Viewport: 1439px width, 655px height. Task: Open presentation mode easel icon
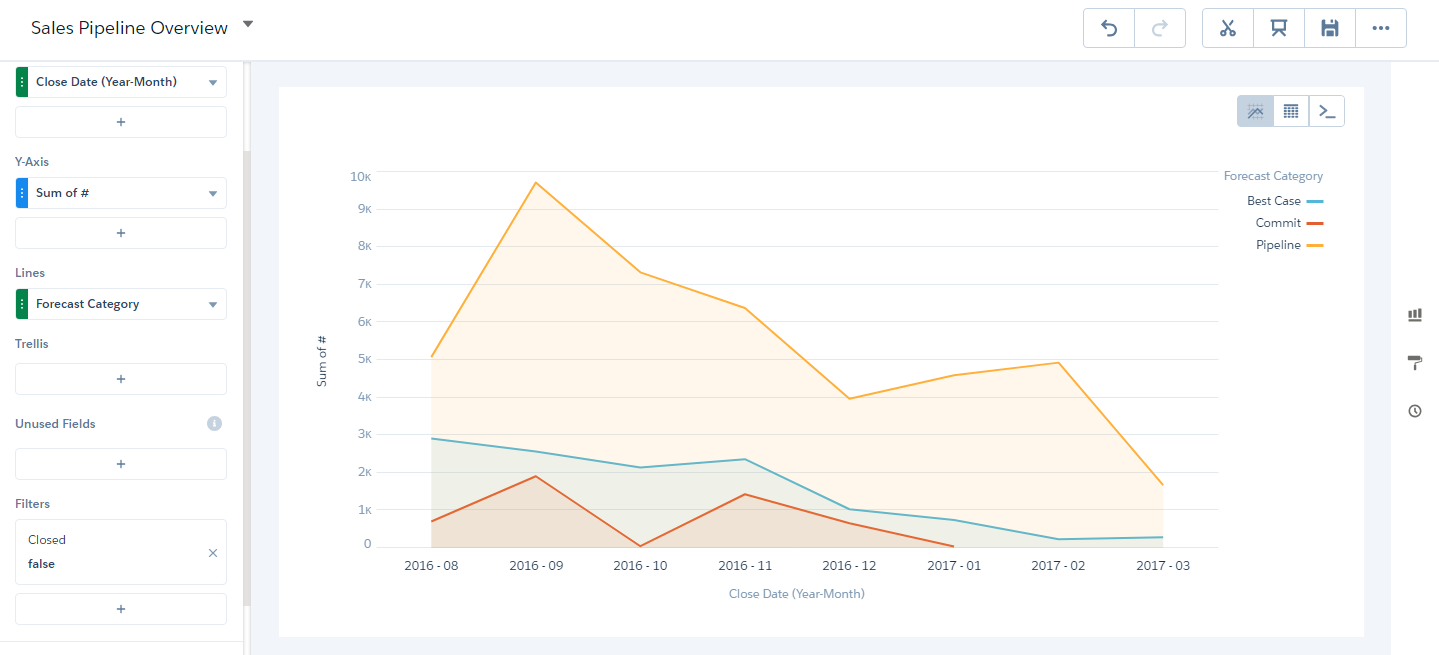tap(1279, 28)
